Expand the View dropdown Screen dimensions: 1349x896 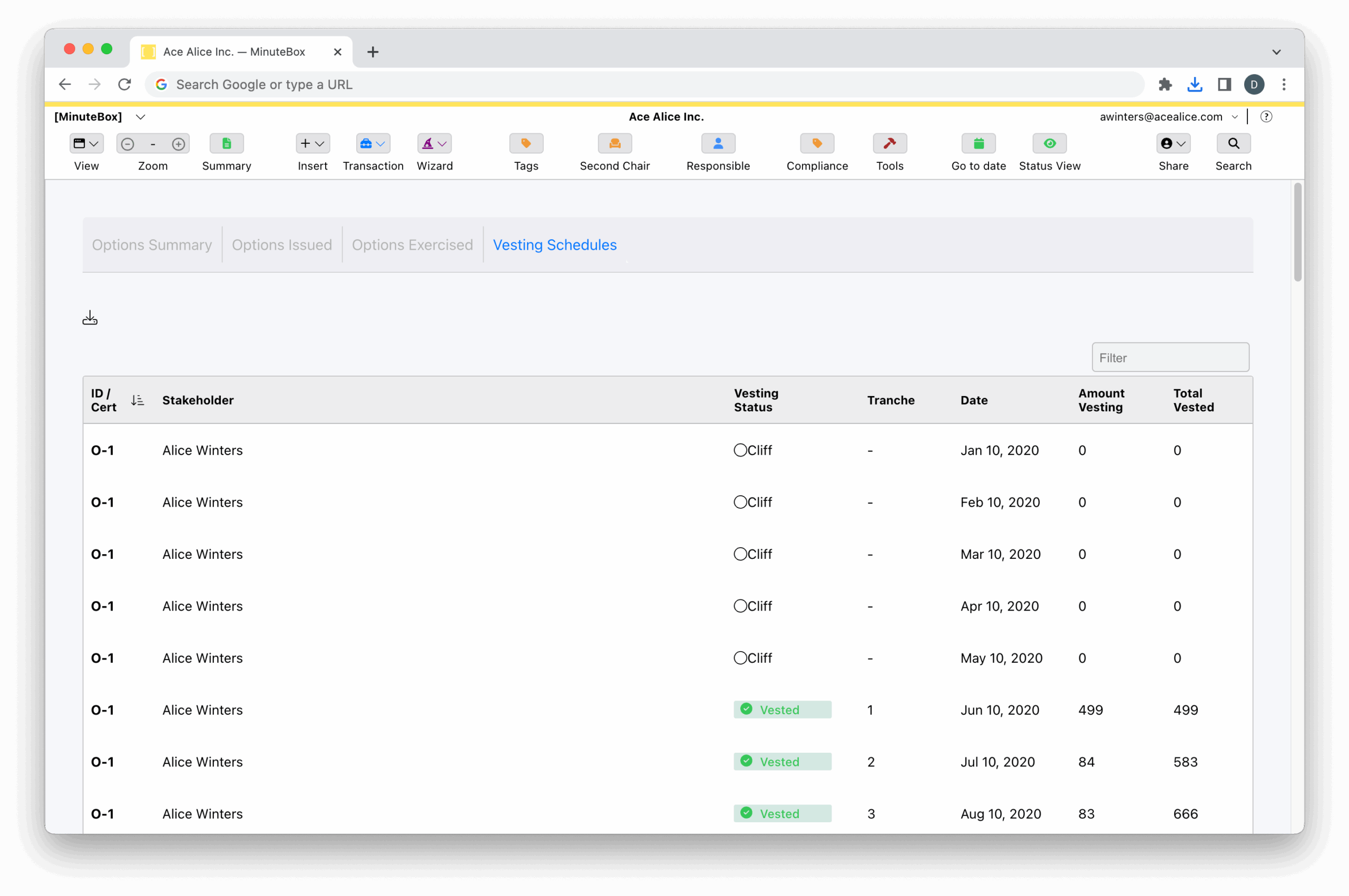[x=86, y=143]
